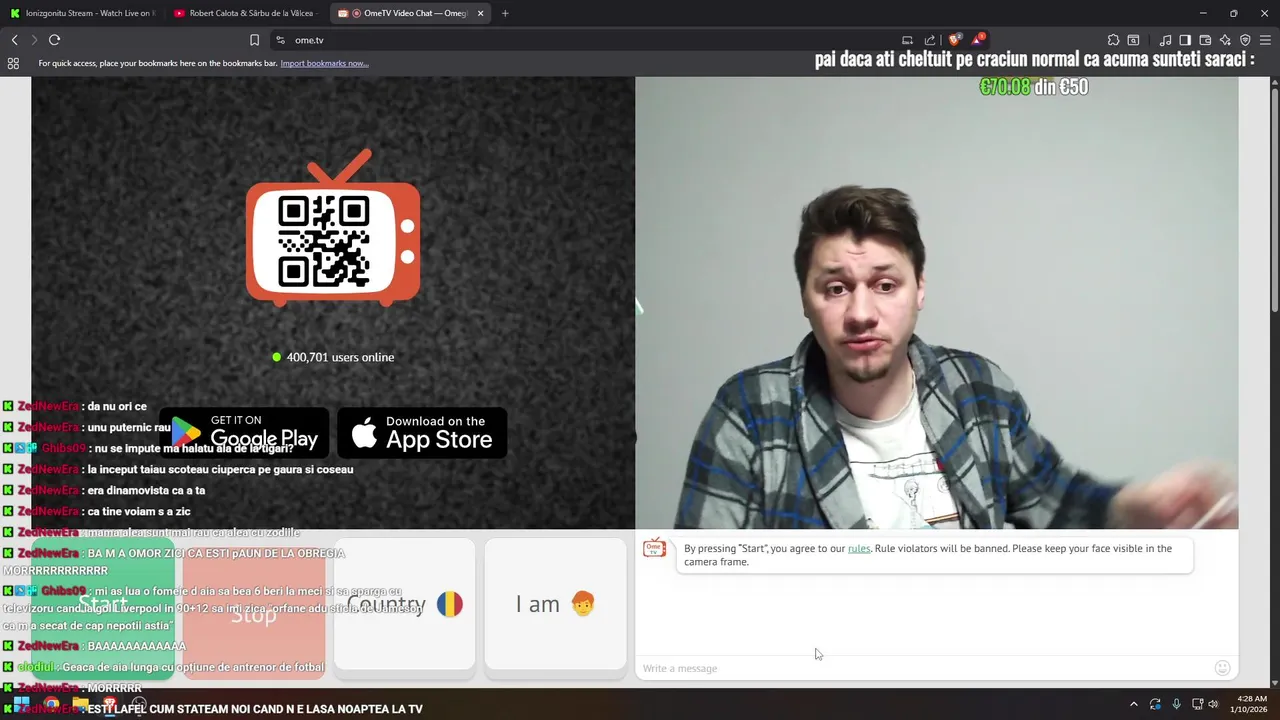Open the tab search icon in the toolbar
Image resolution: width=1280 pixels, height=720 pixels.
tap(1133, 40)
